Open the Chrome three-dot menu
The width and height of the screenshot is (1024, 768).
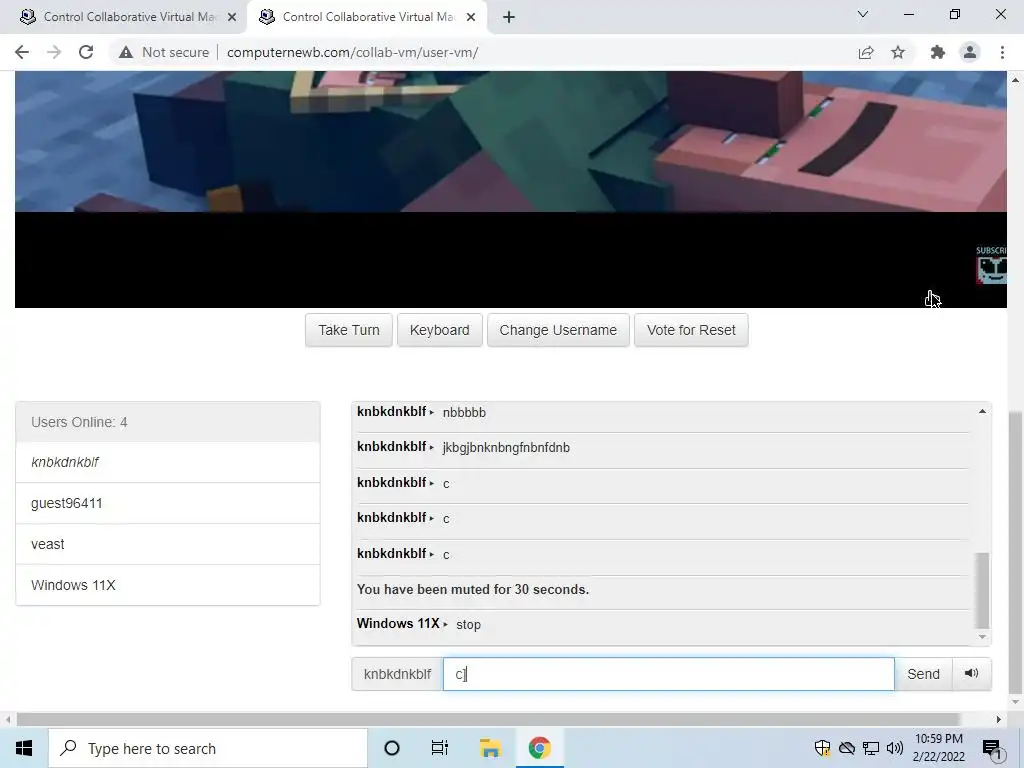coord(1002,52)
